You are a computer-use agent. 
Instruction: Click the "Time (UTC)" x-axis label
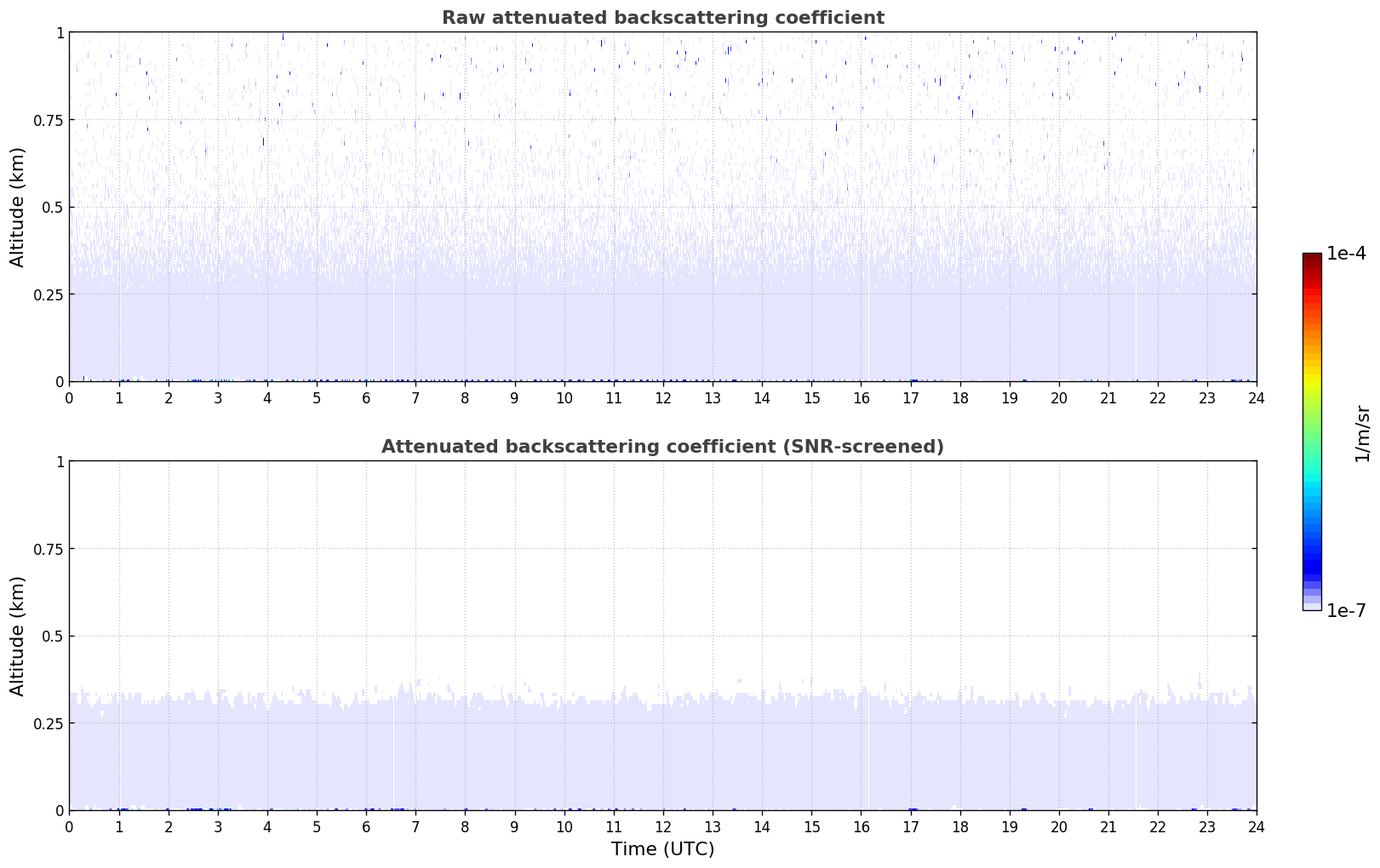662,849
